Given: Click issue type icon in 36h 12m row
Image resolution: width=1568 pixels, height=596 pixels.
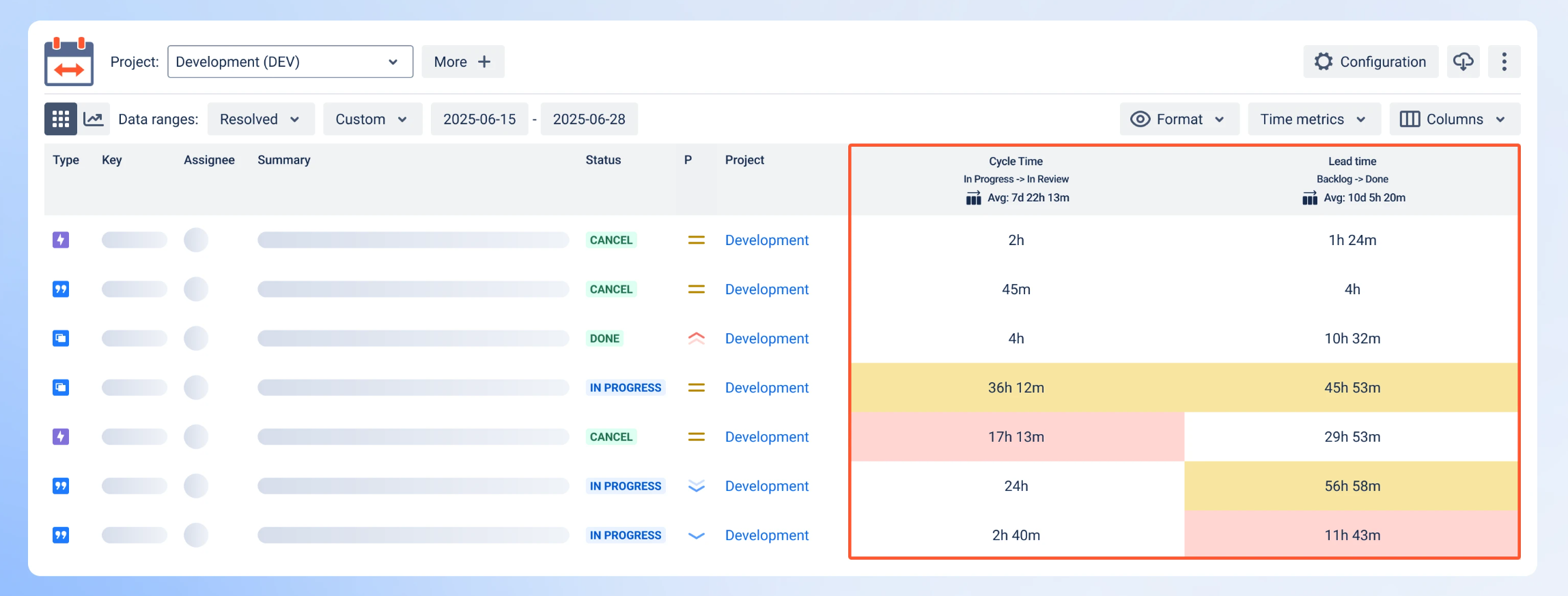Looking at the screenshot, I should [x=61, y=387].
